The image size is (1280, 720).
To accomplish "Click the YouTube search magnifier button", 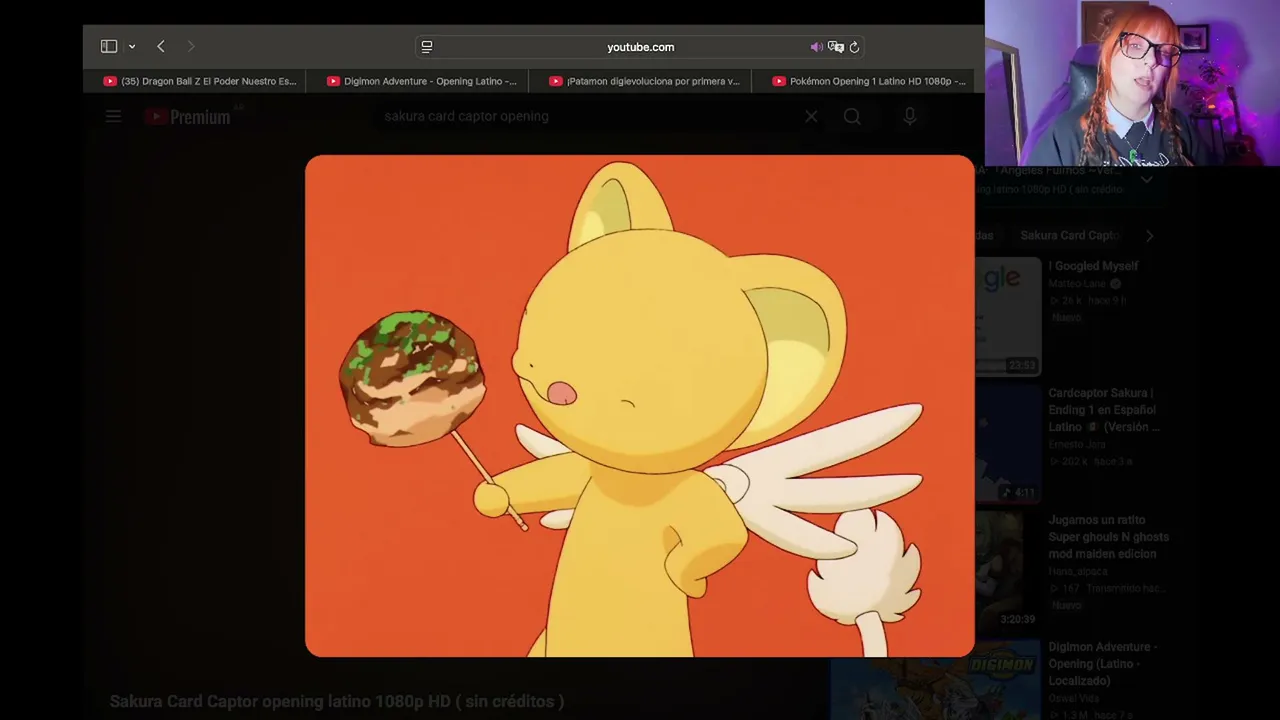I will (x=852, y=117).
